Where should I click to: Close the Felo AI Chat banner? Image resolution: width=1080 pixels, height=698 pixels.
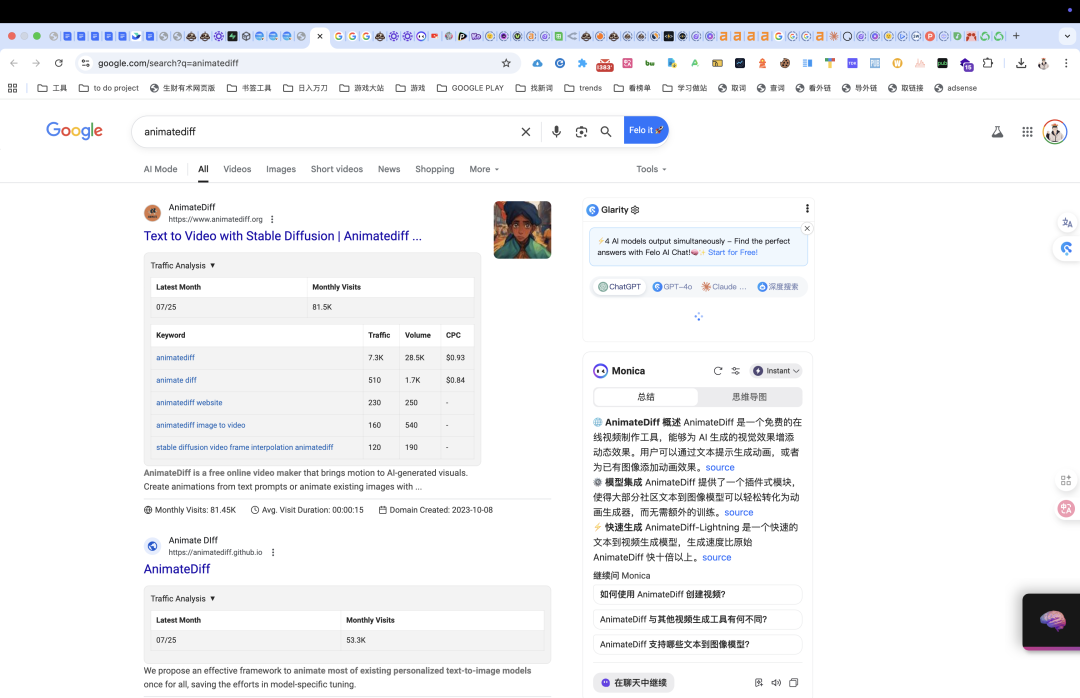807,228
